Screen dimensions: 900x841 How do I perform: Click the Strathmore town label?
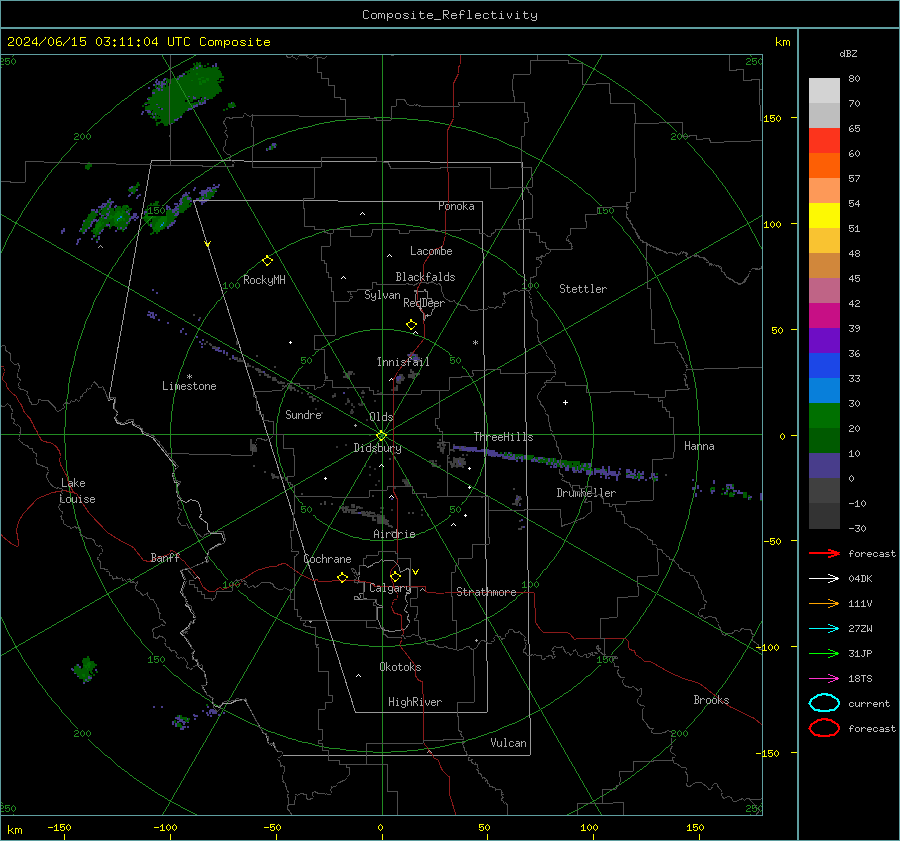[486, 592]
